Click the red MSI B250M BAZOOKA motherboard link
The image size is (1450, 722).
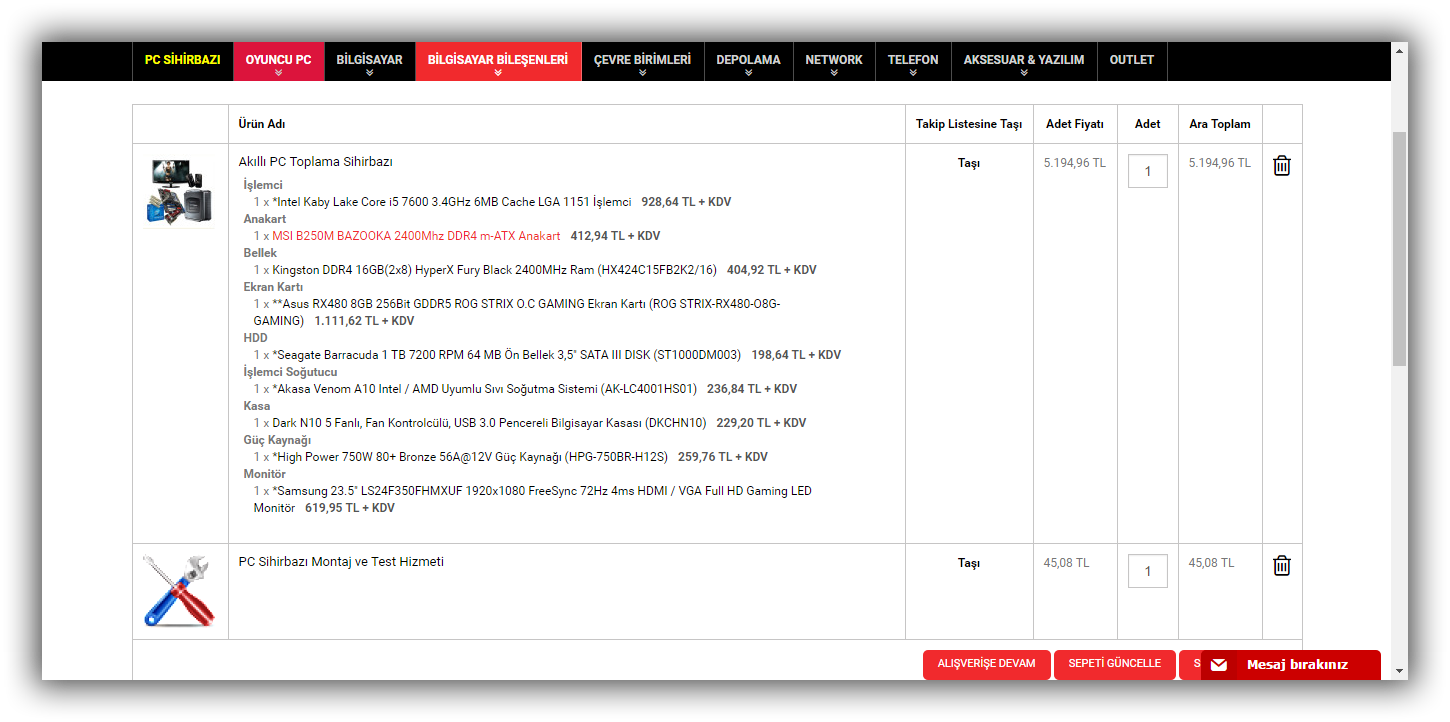pos(416,236)
